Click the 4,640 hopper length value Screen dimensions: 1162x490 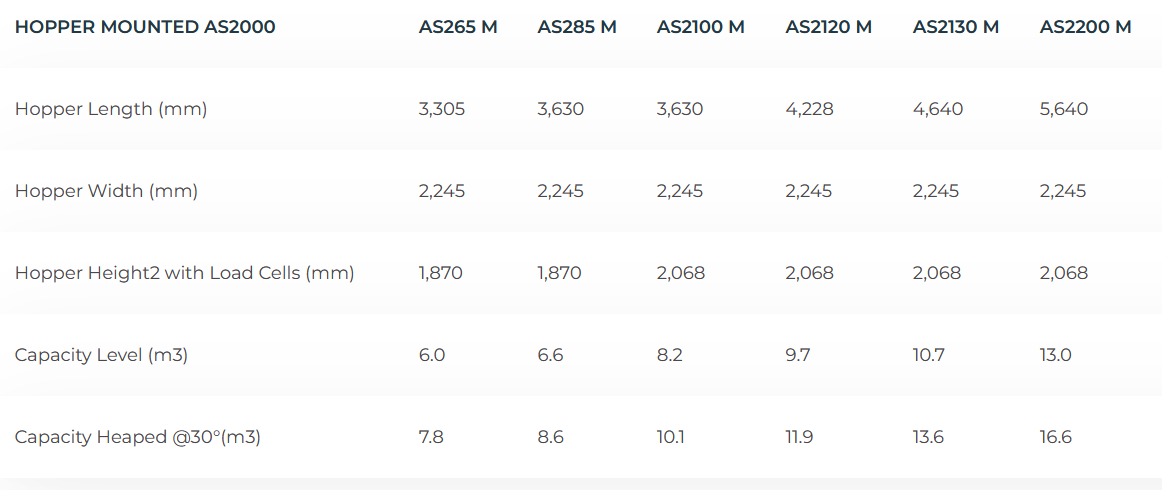pyautogui.click(x=937, y=109)
